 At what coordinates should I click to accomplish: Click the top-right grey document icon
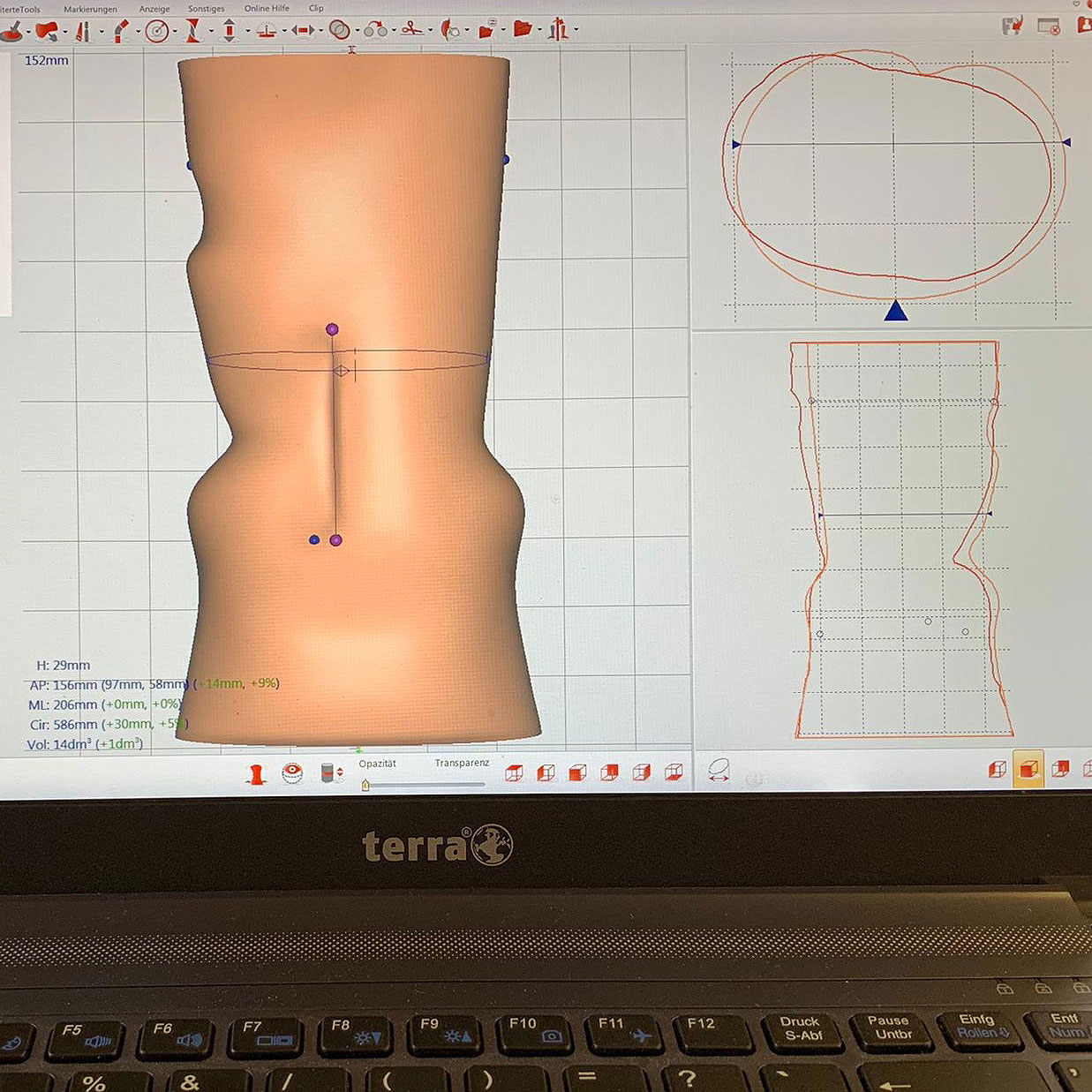(x=1013, y=26)
